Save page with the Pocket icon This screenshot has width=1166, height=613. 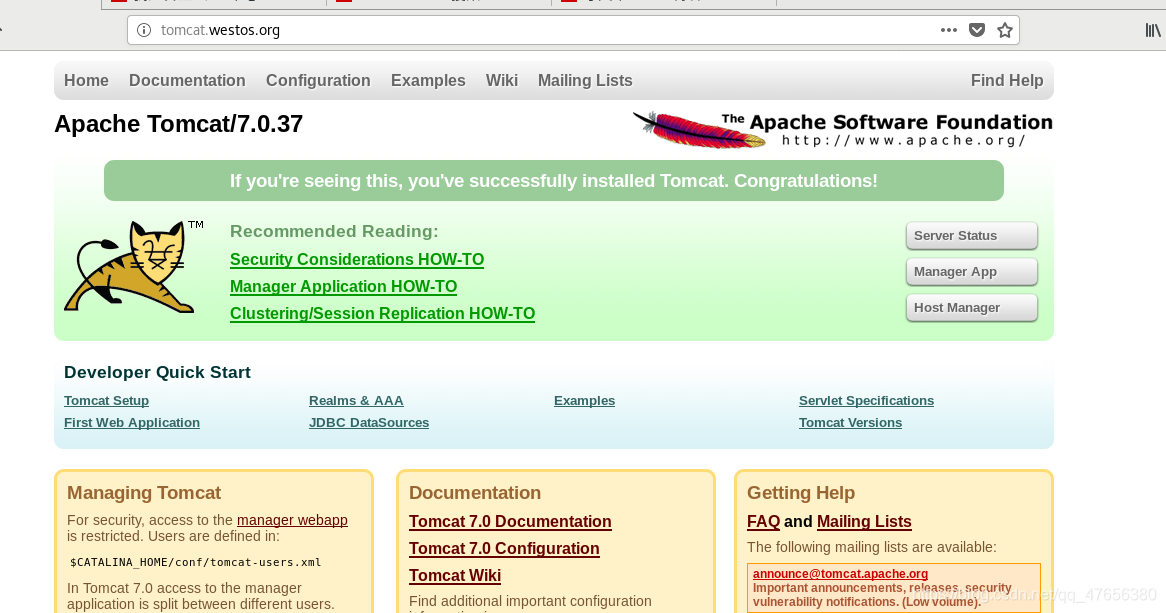(977, 30)
